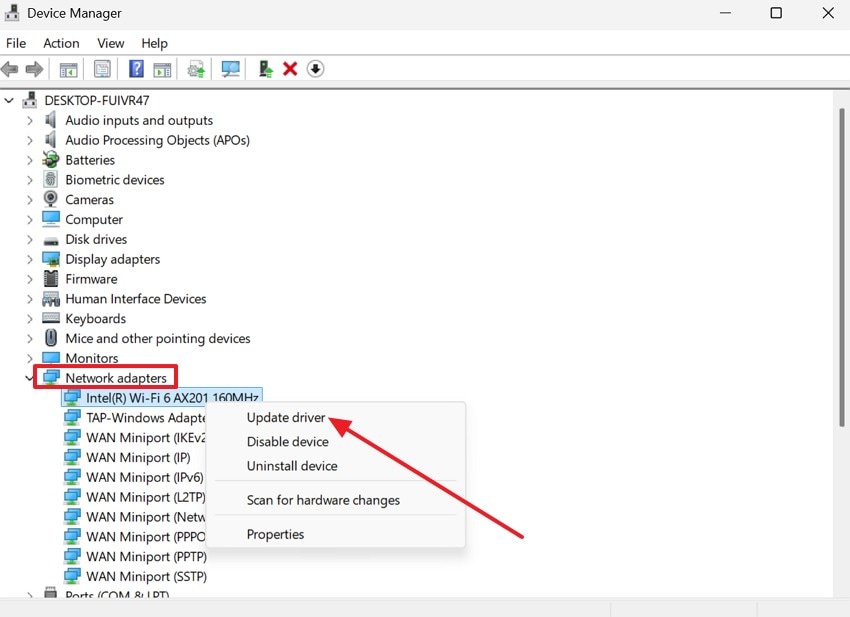Click the Network adapters category icon

(x=51, y=377)
